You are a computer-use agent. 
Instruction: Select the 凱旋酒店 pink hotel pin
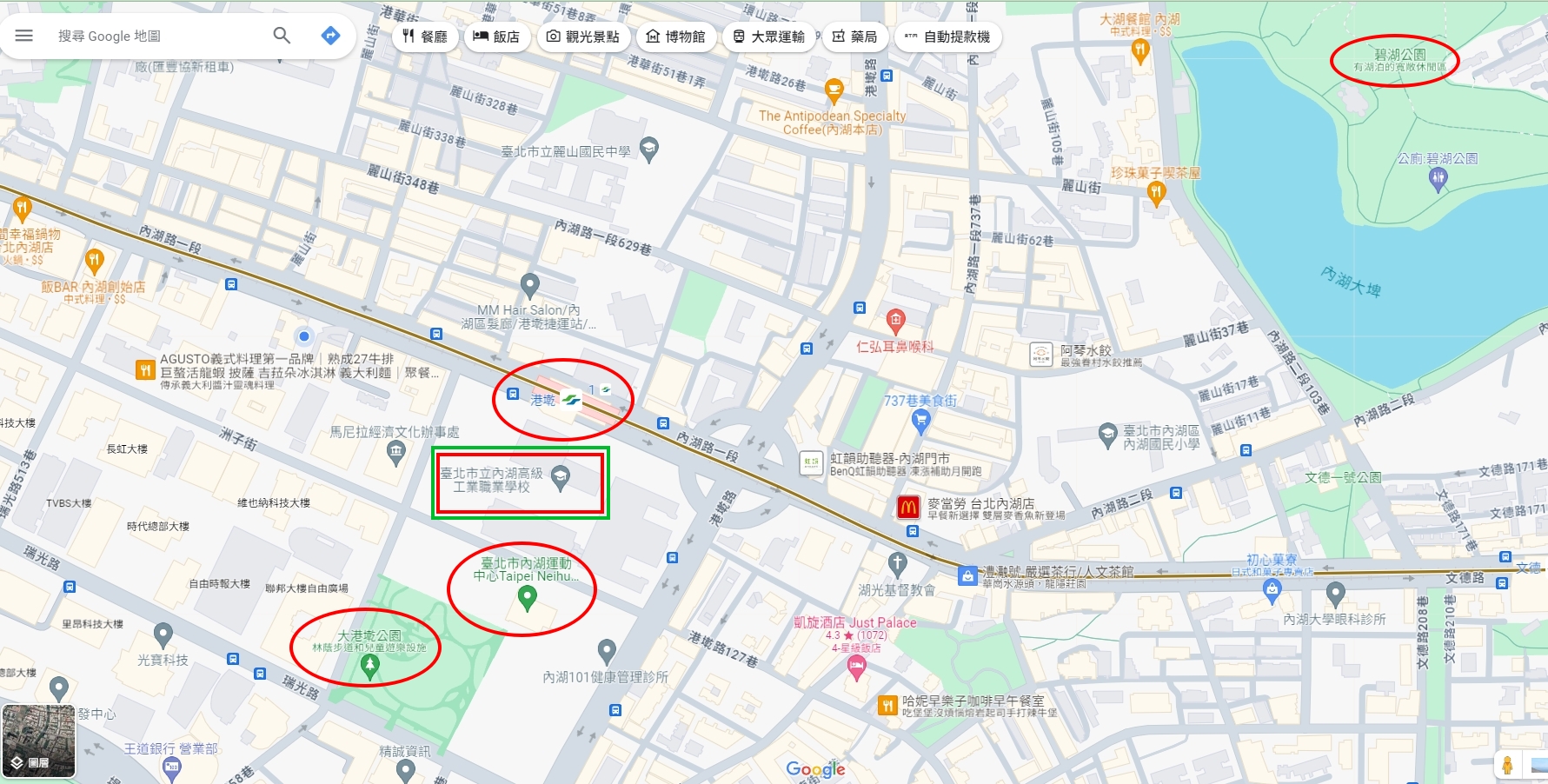[856, 668]
